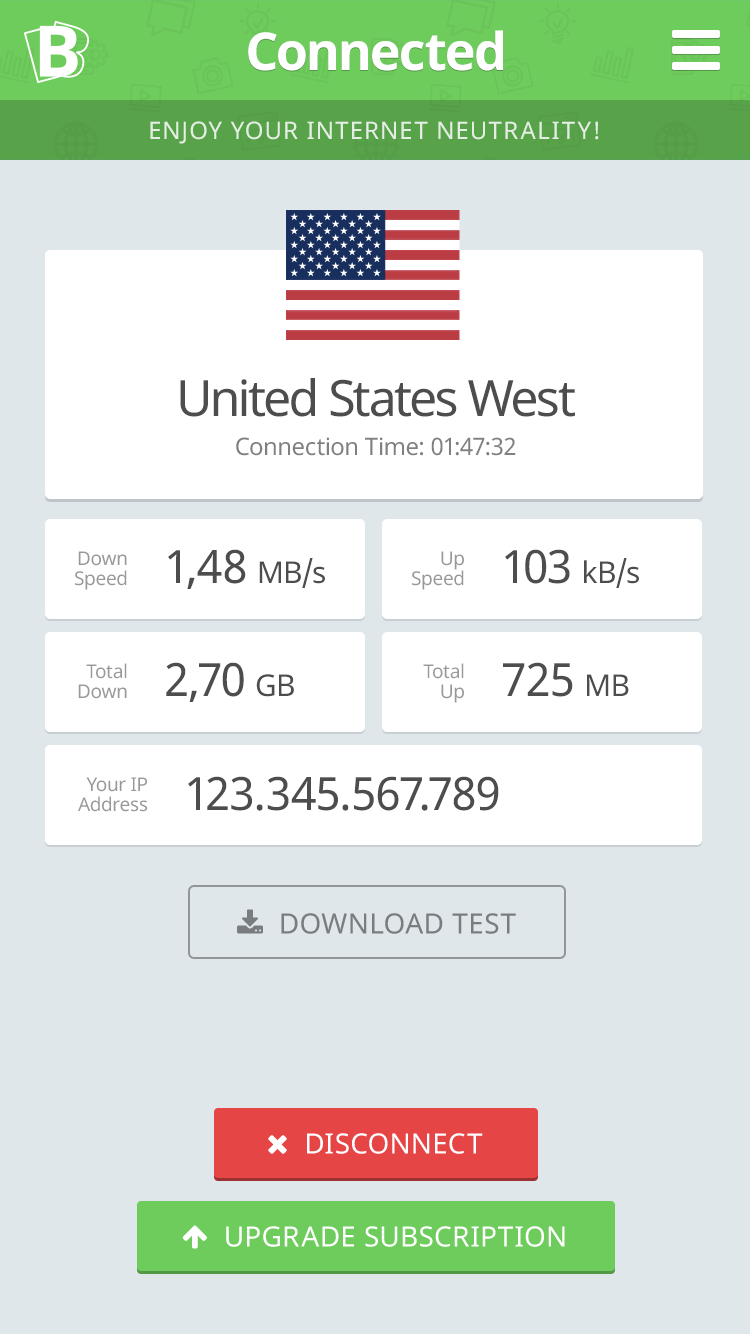
Task: Tap the Total Up tile
Action: coord(542,682)
